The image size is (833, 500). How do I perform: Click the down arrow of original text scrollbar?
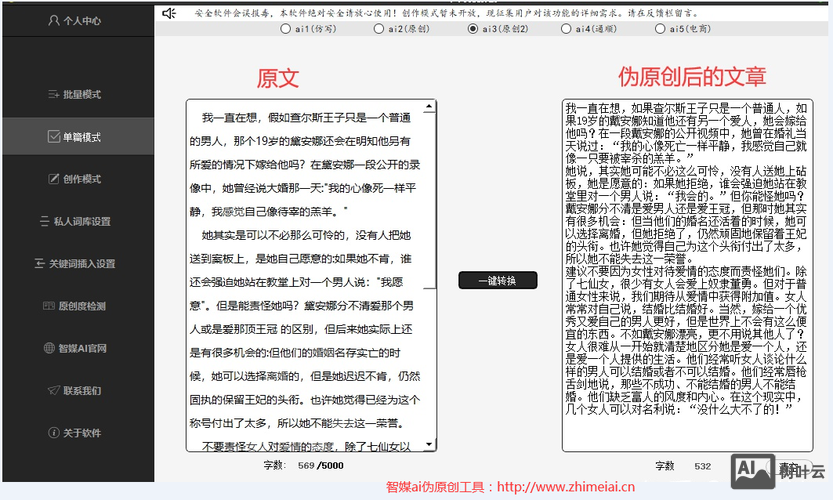(x=430, y=445)
